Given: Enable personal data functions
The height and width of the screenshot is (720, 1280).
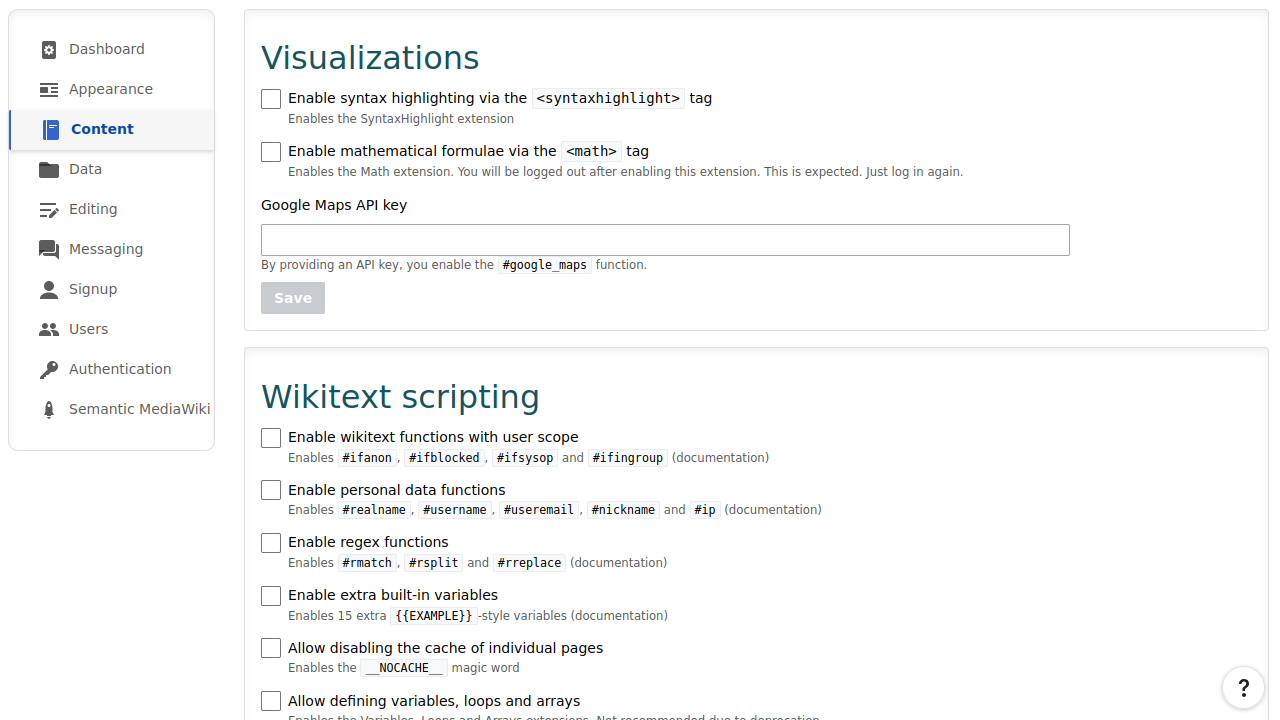Looking at the screenshot, I should tap(270, 490).
